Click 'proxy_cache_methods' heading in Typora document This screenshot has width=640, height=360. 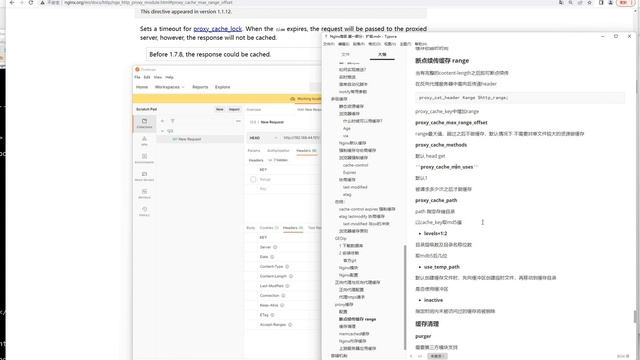(441, 145)
